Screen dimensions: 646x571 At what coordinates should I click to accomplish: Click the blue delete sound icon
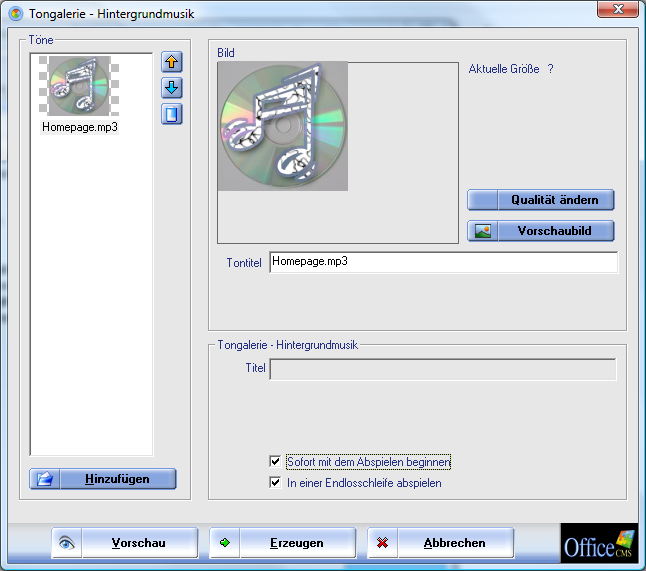point(172,114)
